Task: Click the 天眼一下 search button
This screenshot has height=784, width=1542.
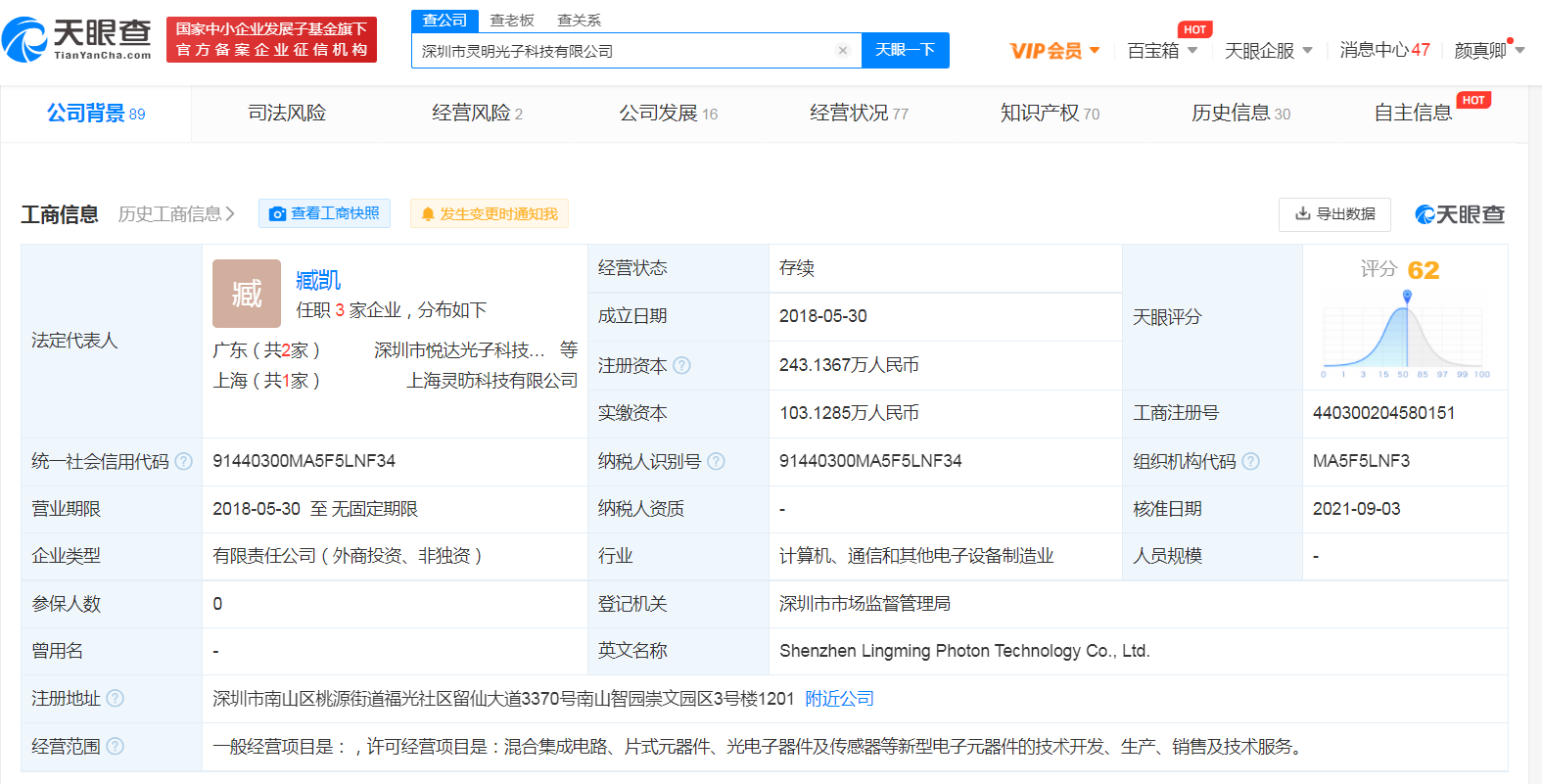Action: tap(906, 50)
